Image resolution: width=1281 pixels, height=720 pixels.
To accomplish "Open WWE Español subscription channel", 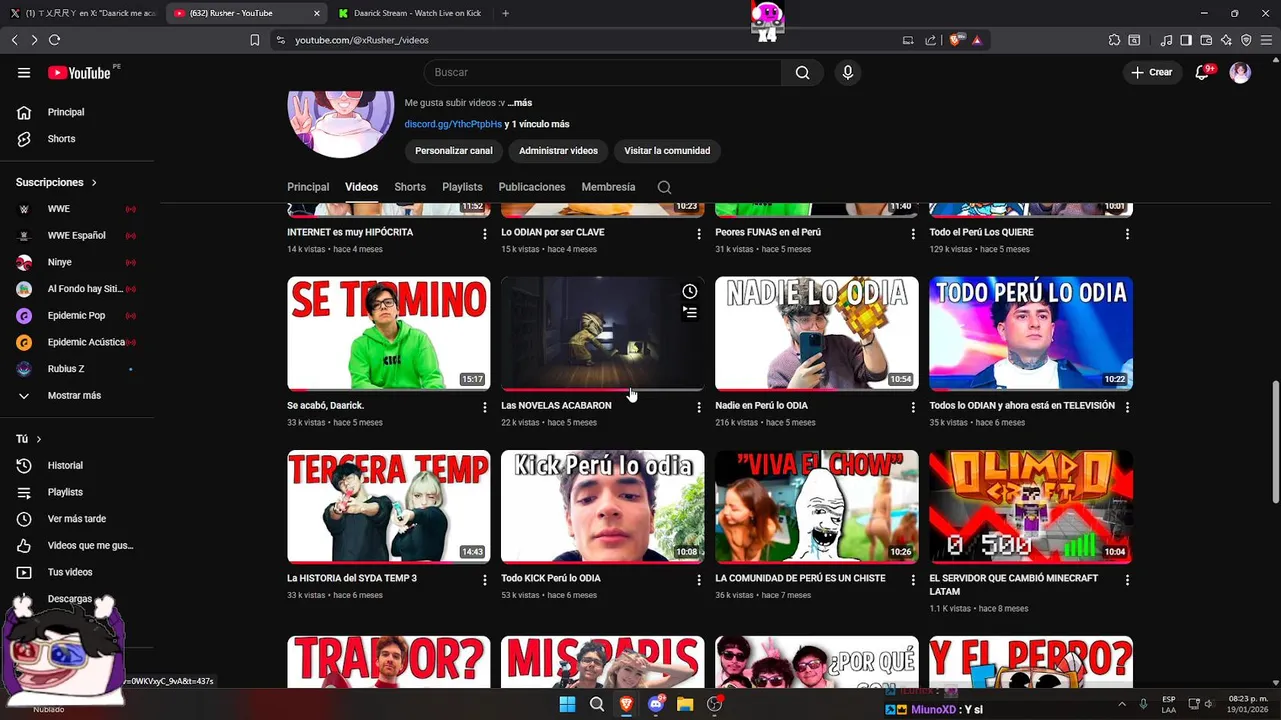I will coord(76,236).
